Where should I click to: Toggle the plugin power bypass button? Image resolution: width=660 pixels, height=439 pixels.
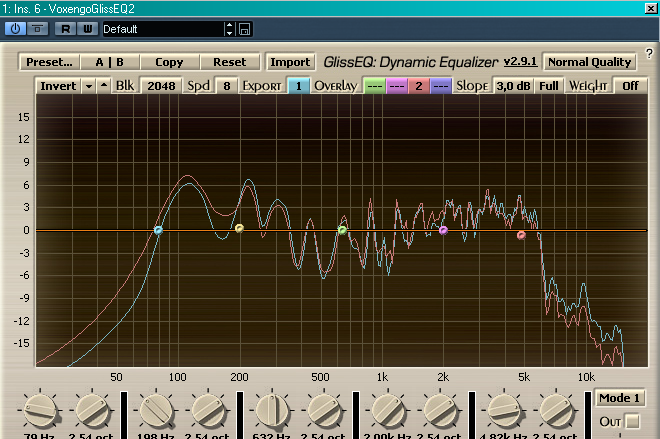coord(15,29)
